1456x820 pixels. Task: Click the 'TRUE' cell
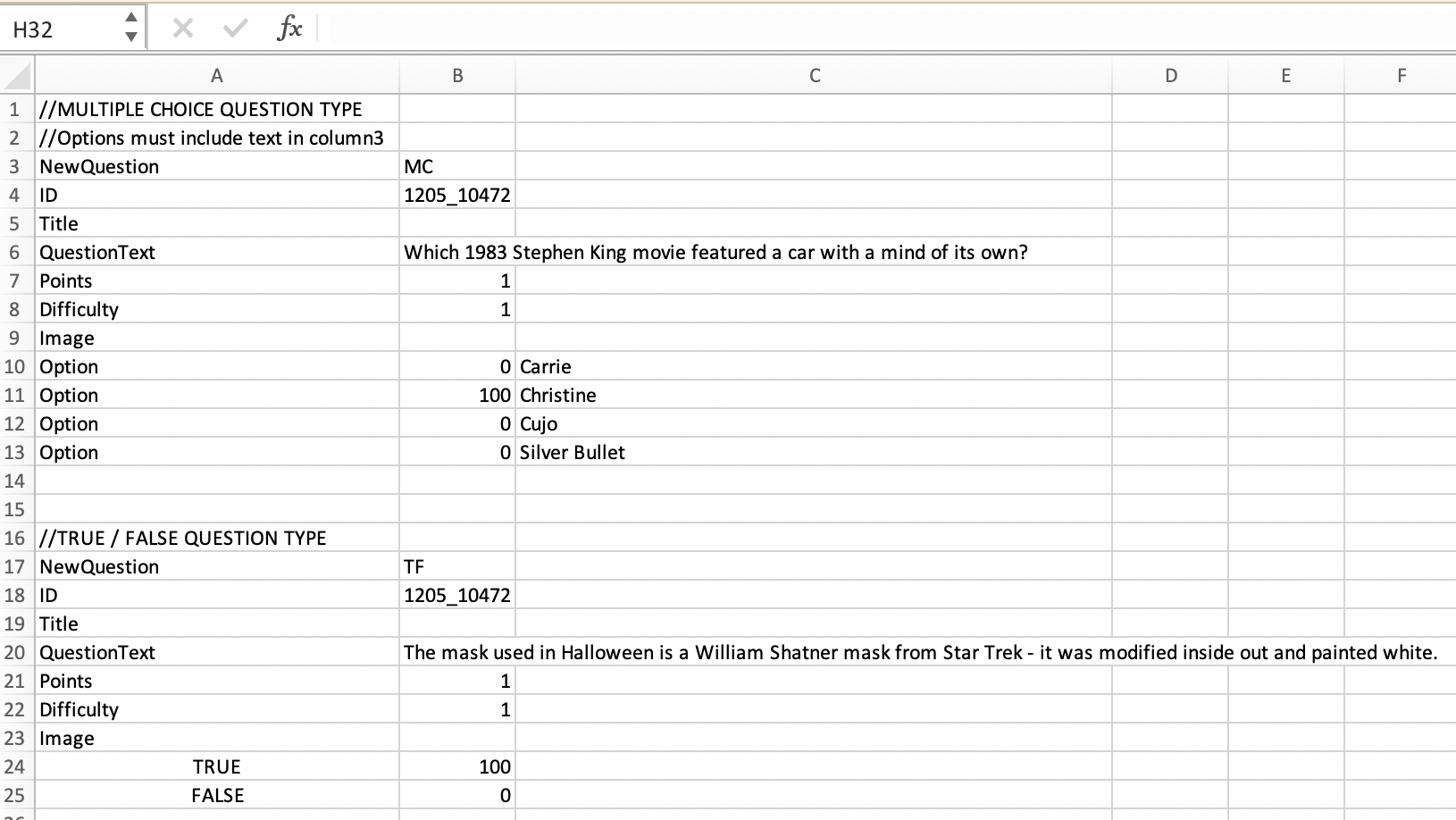coord(217,766)
